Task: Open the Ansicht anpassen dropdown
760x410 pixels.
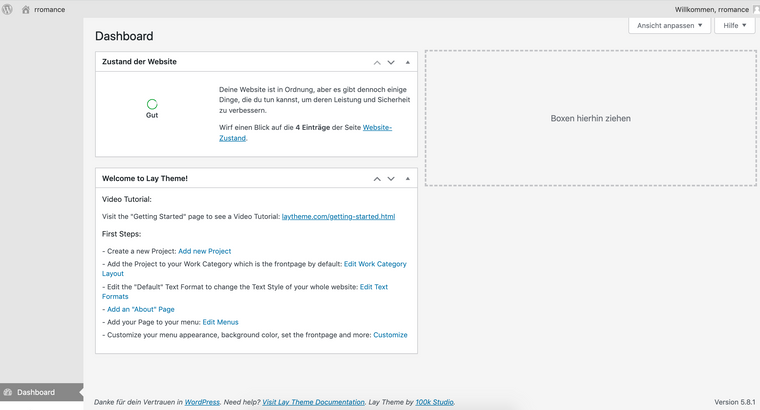Action: click(x=669, y=26)
